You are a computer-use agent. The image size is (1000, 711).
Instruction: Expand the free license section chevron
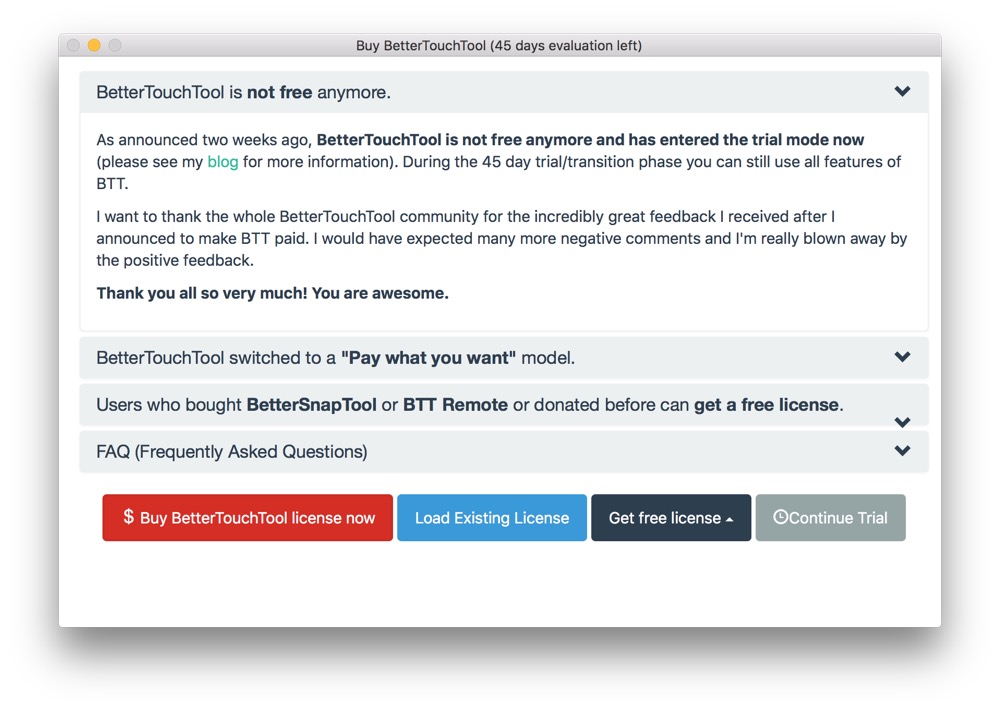(x=902, y=422)
